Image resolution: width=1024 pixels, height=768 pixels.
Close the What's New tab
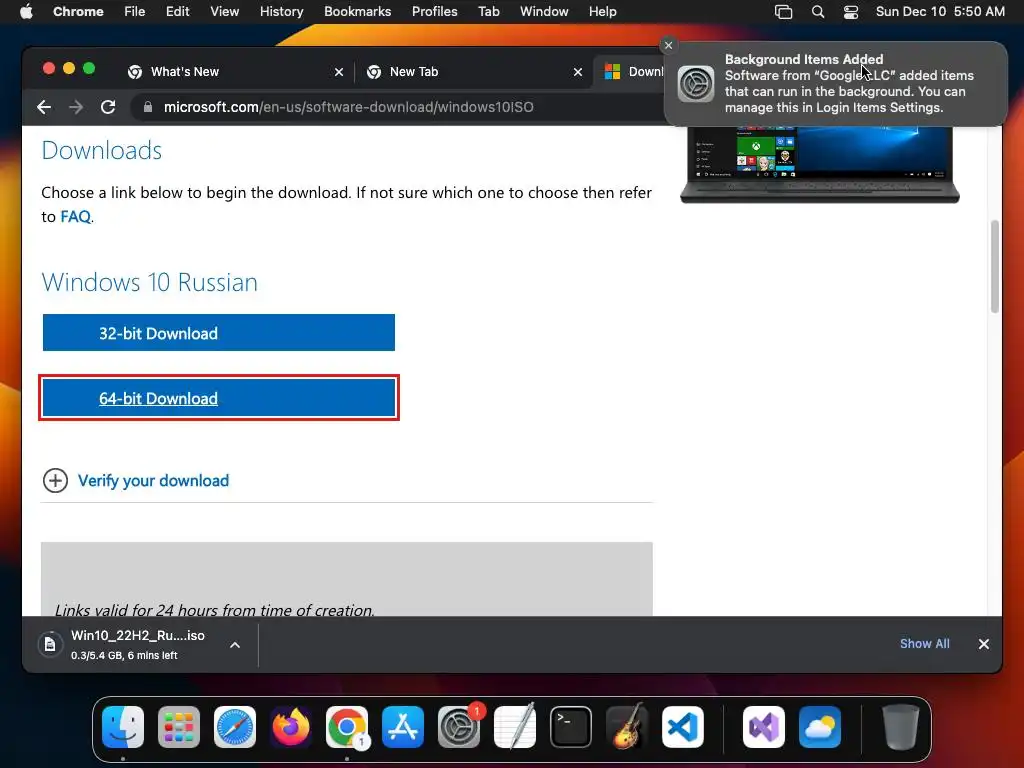click(339, 72)
